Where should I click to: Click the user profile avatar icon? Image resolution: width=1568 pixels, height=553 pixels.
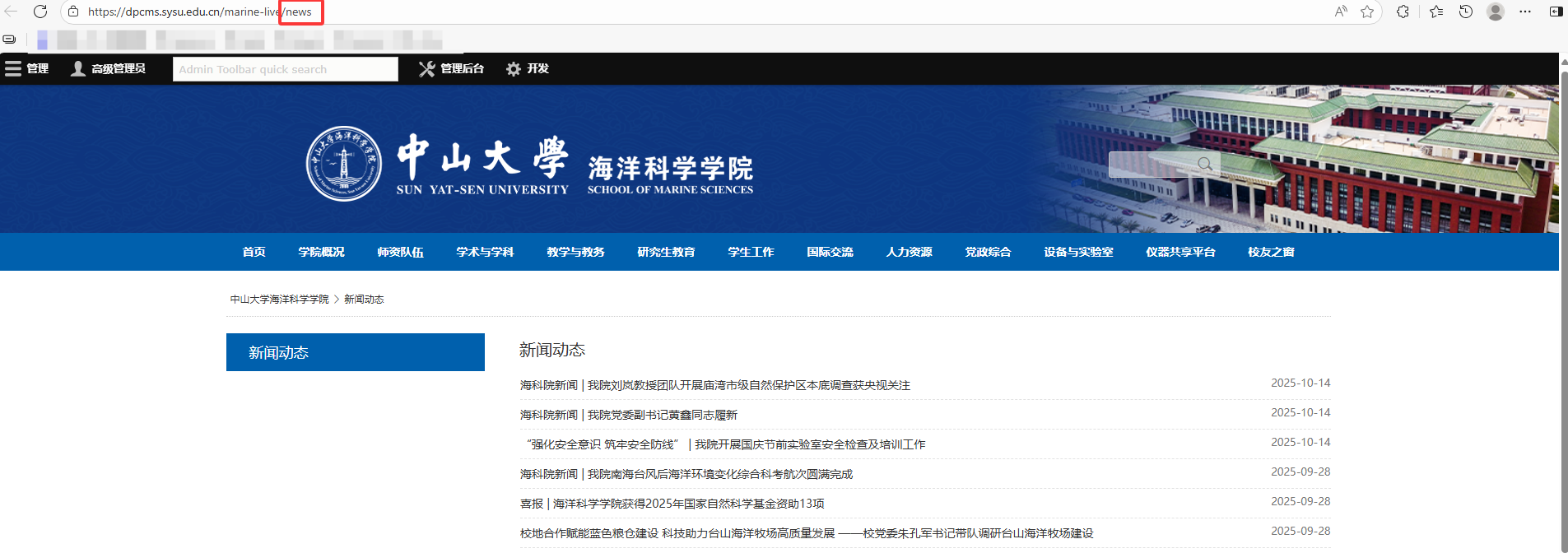coord(1496,12)
